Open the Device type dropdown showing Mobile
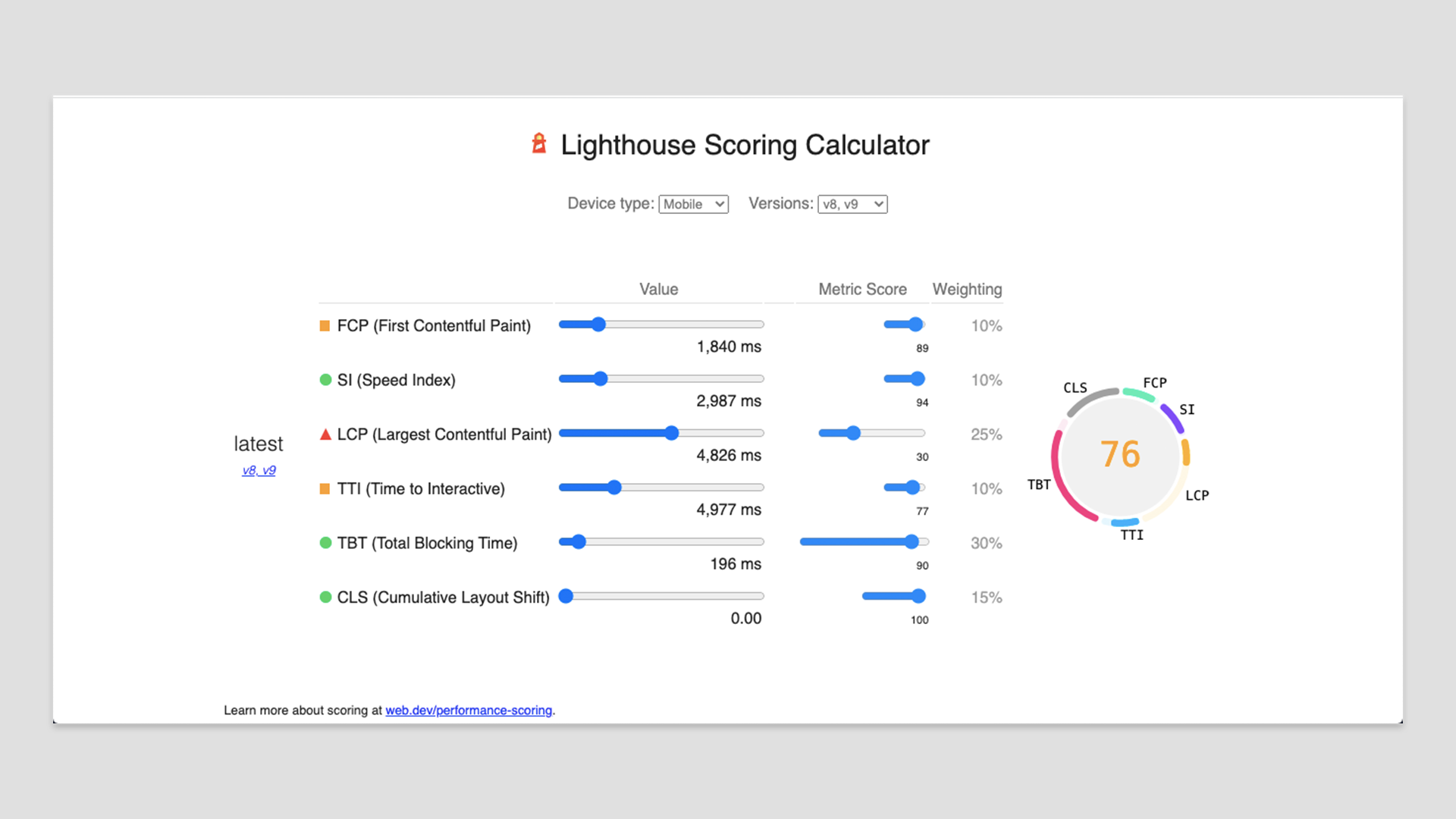This screenshot has width=1456, height=819. pyautogui.click(x=692, y=204)
